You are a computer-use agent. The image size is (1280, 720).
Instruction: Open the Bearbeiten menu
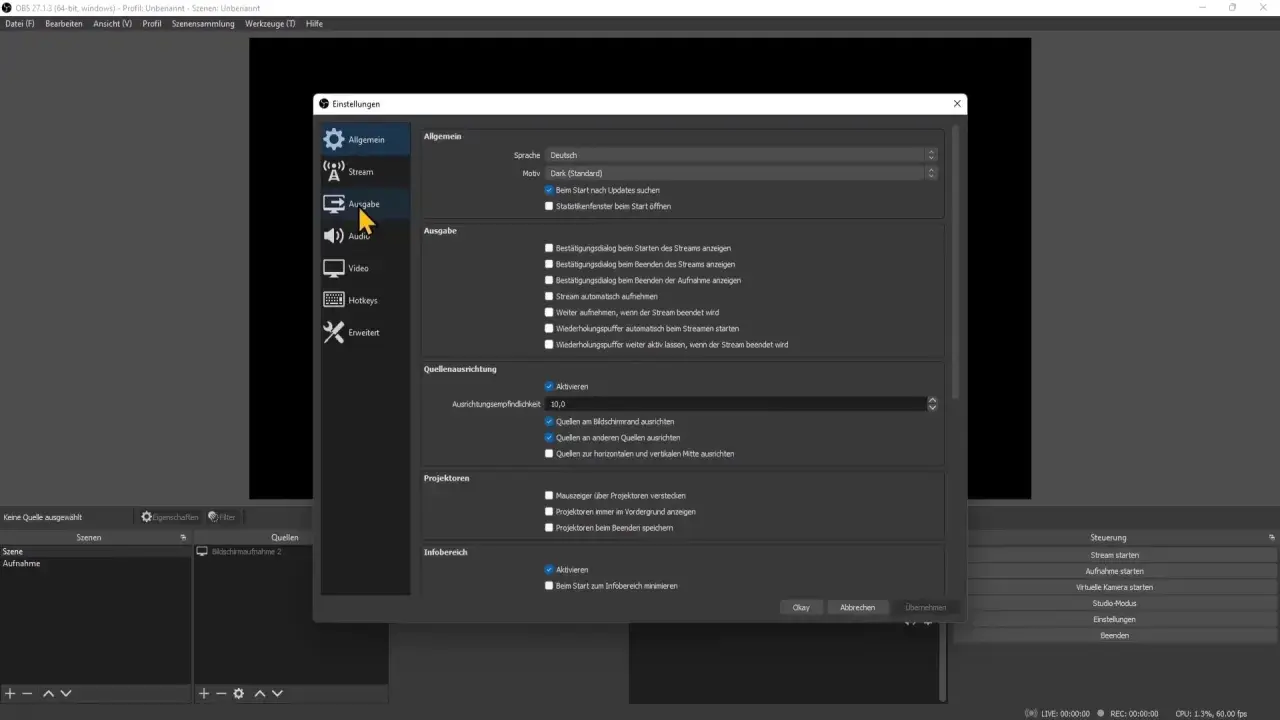pos(64,23)
